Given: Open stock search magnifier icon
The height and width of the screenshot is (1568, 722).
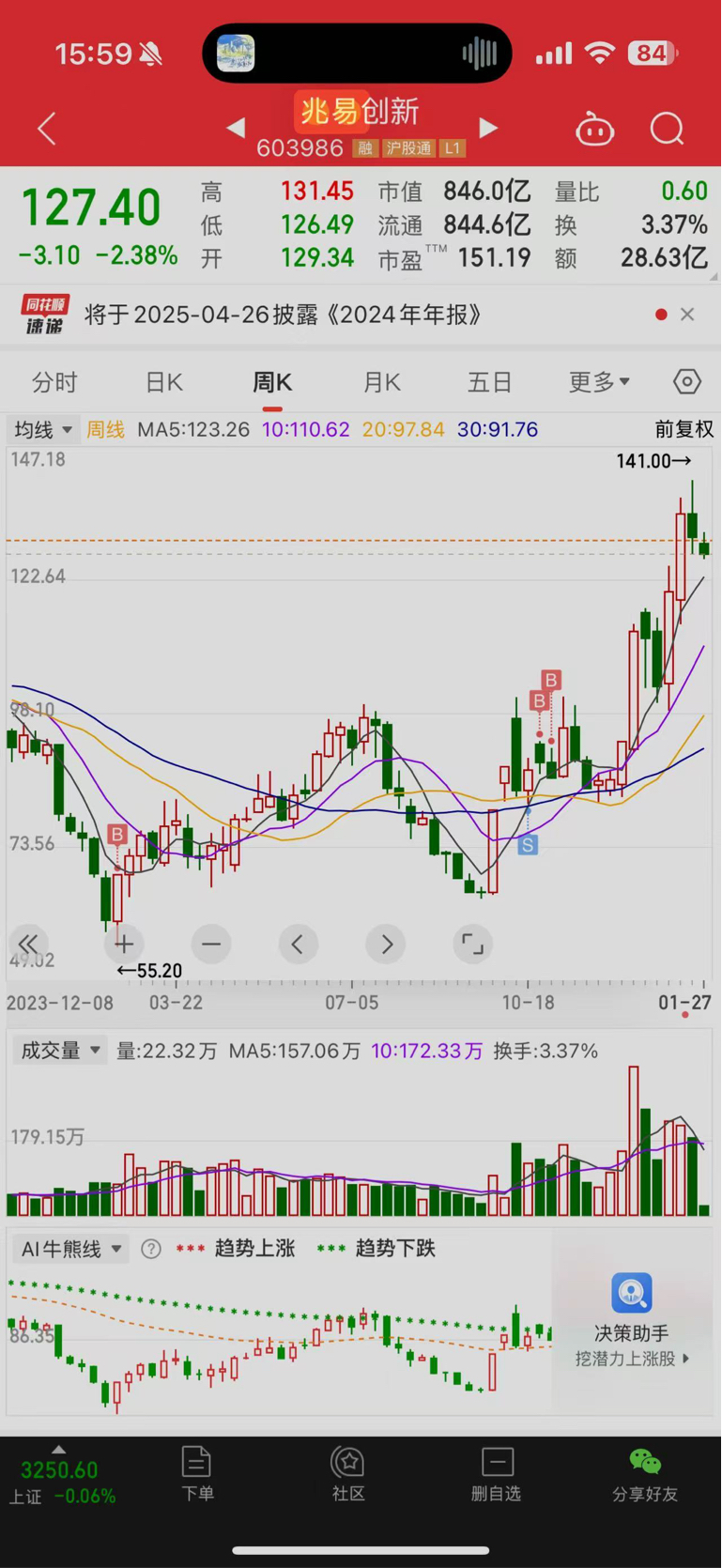Looking at the screenshot, I should (x=667, y=129).
